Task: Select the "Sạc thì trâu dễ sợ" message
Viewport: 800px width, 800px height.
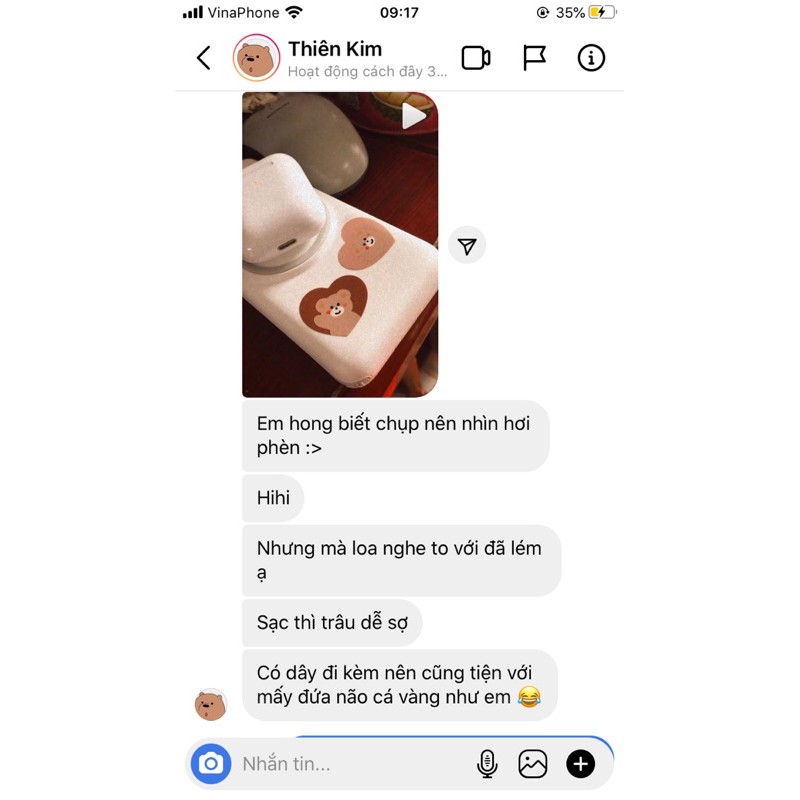Action: coord(332,622)
